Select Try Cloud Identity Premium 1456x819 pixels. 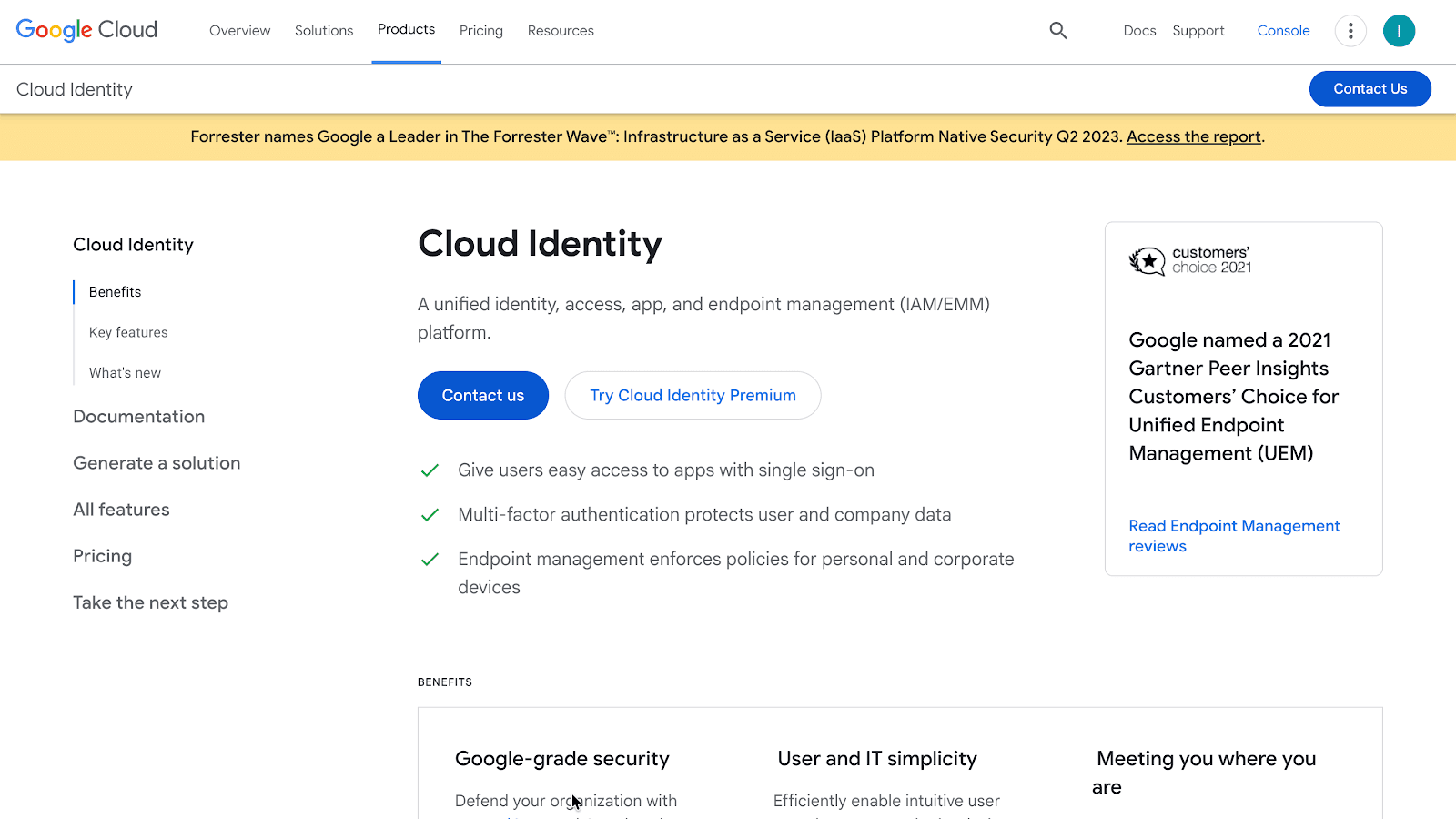tap(693, 395)
